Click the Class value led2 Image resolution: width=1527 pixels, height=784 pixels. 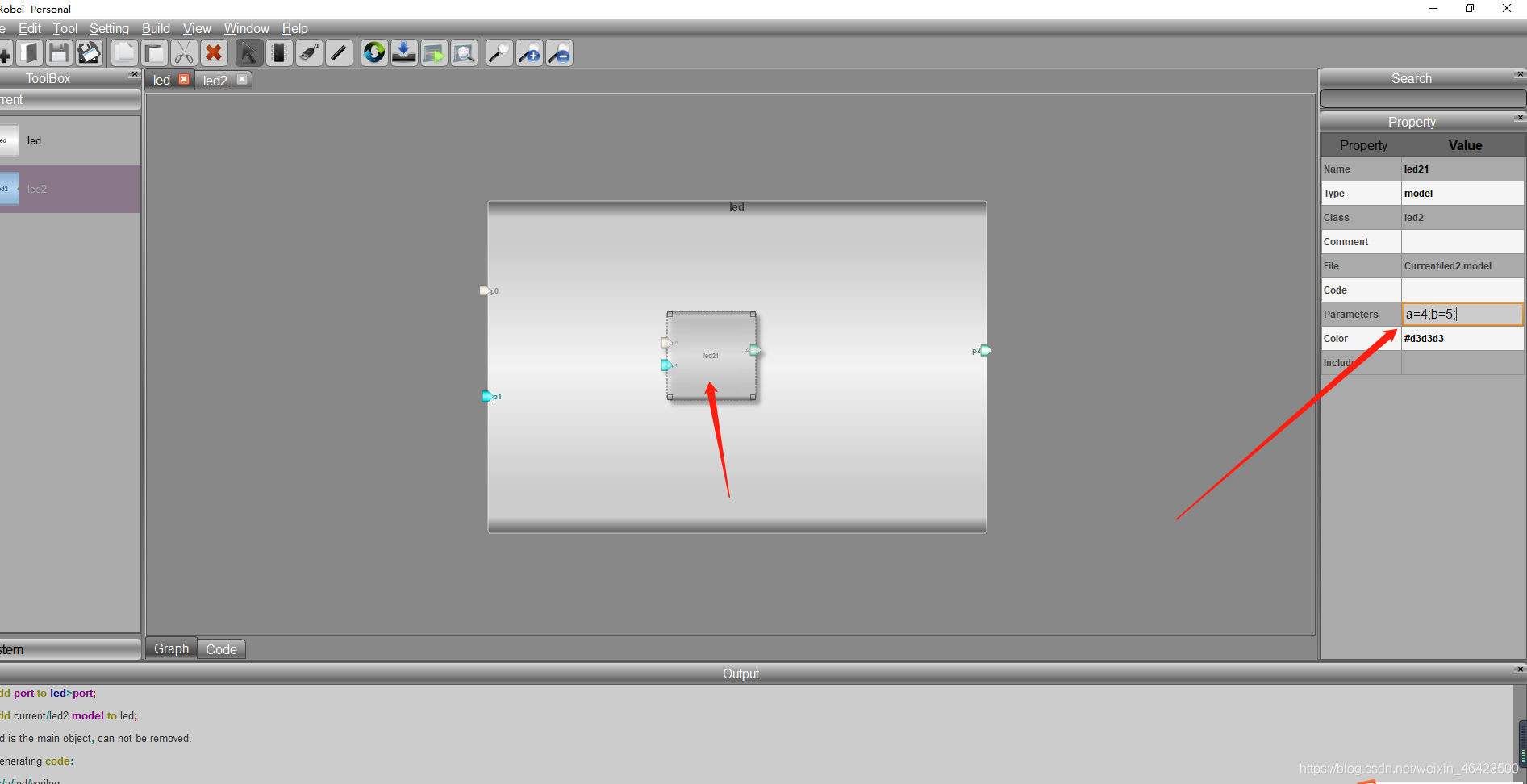pos(1462,218)
